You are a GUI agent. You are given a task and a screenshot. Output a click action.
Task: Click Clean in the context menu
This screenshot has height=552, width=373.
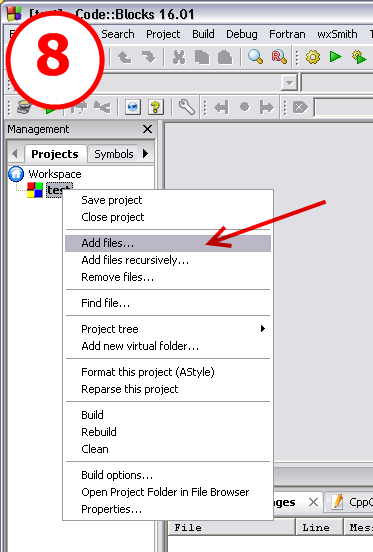pos(168,449)
